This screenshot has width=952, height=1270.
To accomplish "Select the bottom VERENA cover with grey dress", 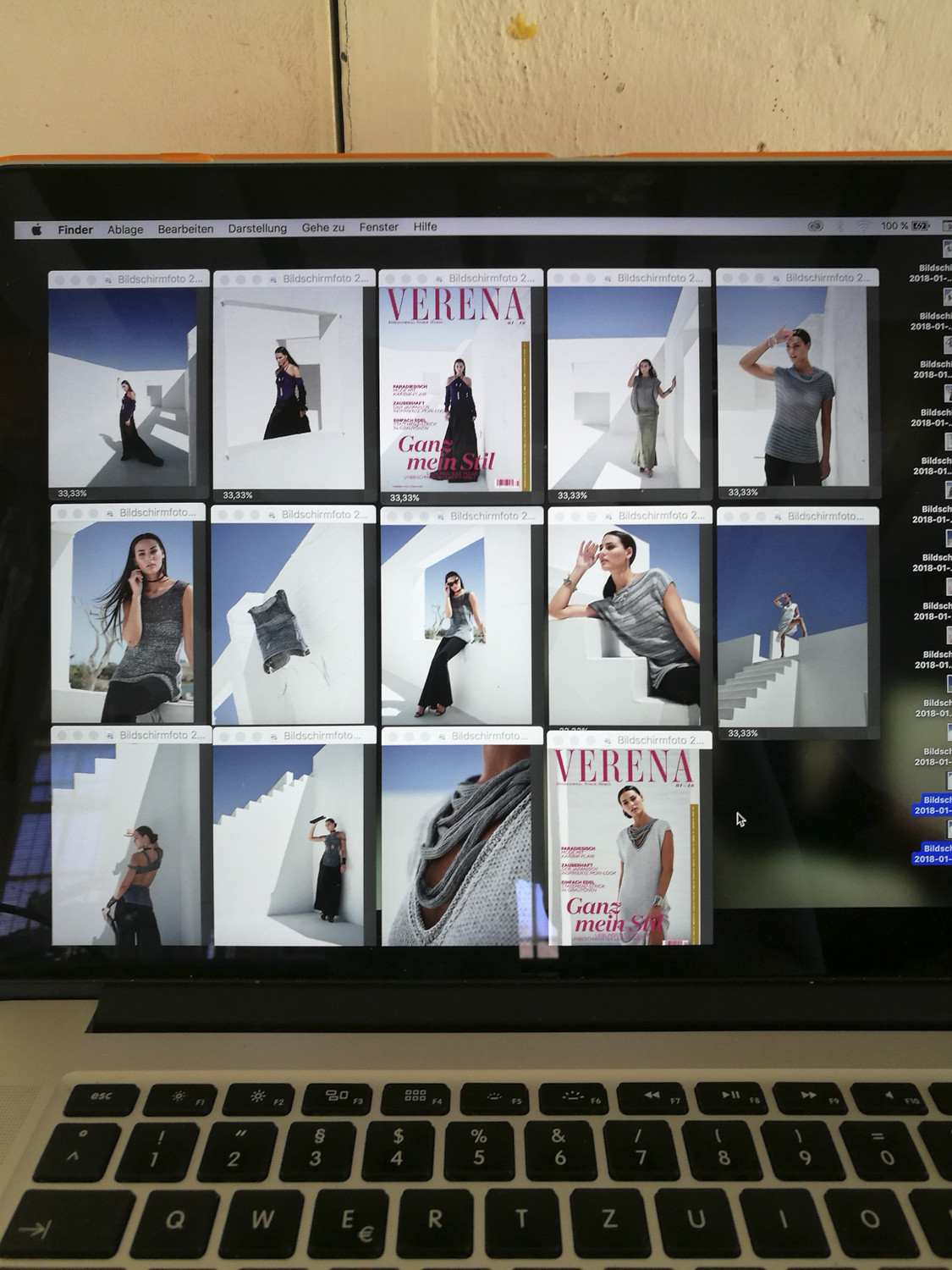I will point(626,847).
